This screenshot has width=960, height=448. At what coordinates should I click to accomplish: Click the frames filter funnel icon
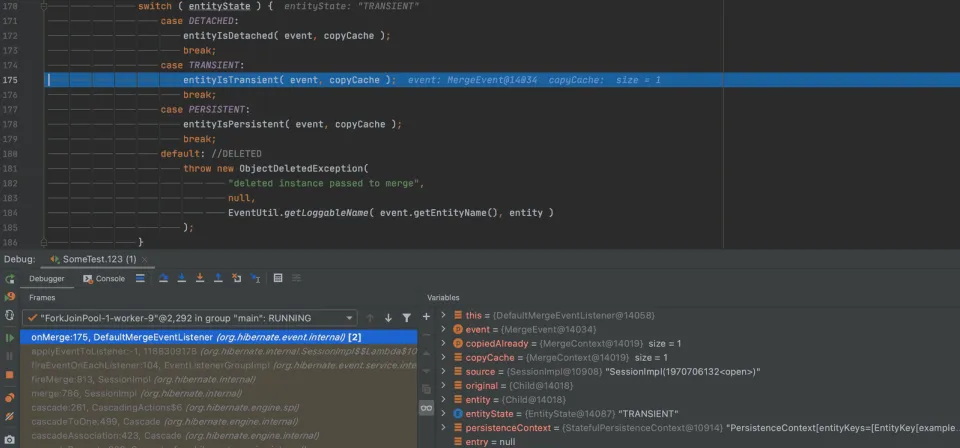(x=407, y=318)
